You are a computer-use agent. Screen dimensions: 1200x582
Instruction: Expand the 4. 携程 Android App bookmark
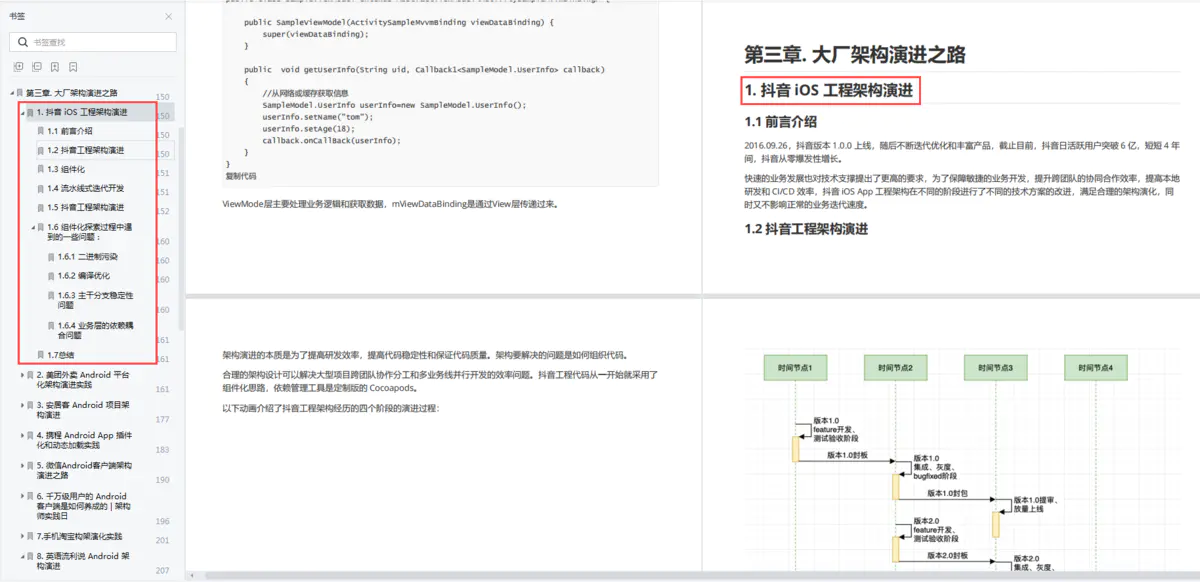click(22, 435)
